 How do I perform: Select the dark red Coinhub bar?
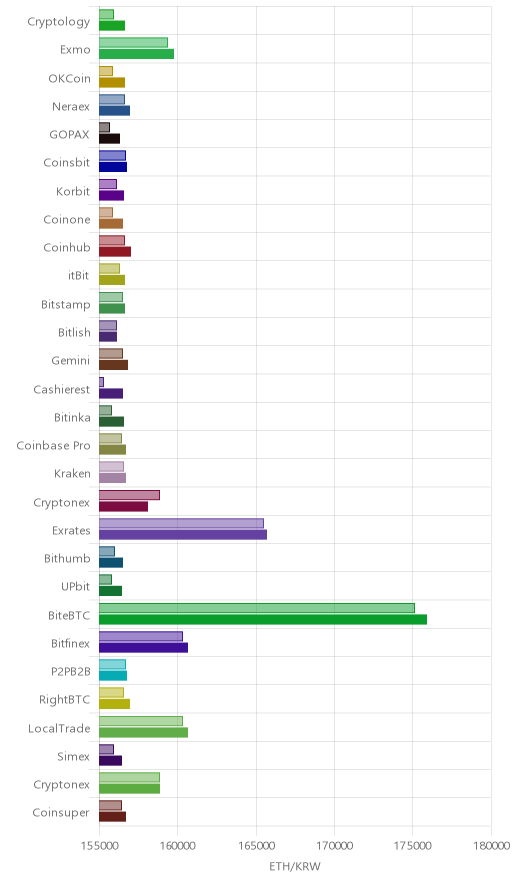pos(115,251)
